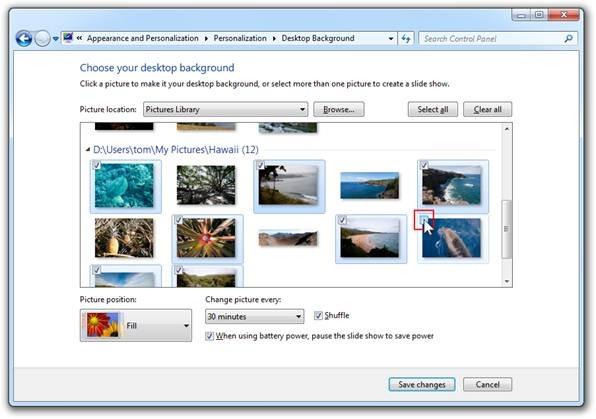Image resolution: width=596 pixels, height=419 pixels.
Task: Click the picture list scrollbar thumb
Action: pos(507,229)
